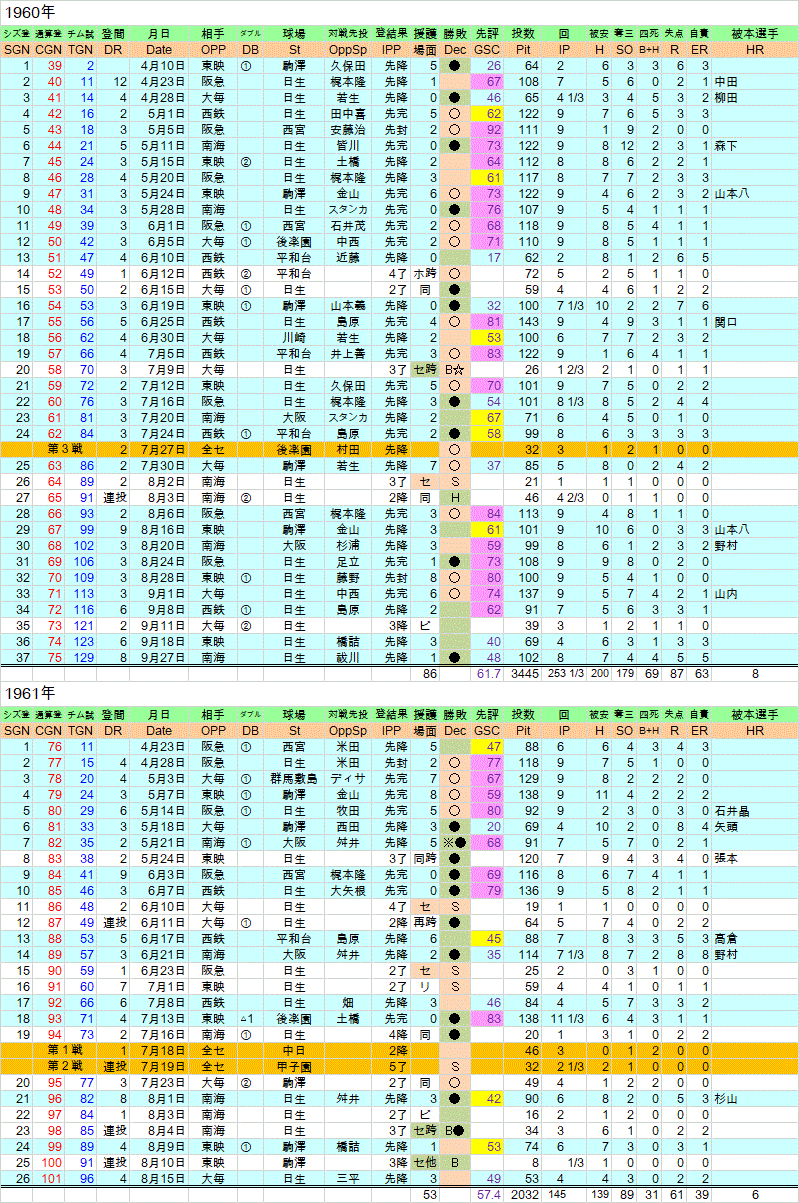Select the 7月19日 all-star date cell
Screen dimensions: 799x1203
click(158, 1066)
